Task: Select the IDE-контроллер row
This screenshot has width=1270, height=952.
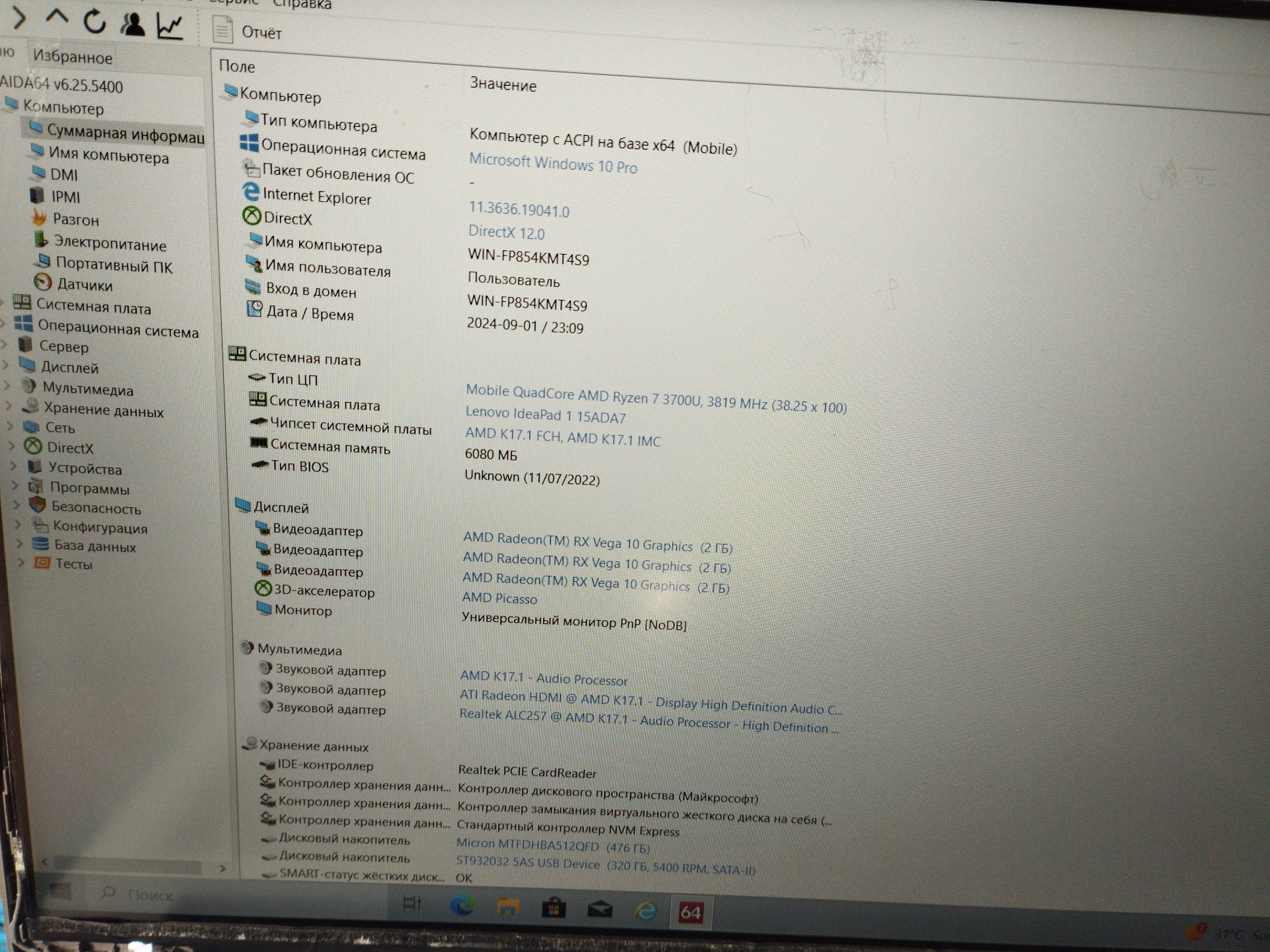Action: (430, 768)
